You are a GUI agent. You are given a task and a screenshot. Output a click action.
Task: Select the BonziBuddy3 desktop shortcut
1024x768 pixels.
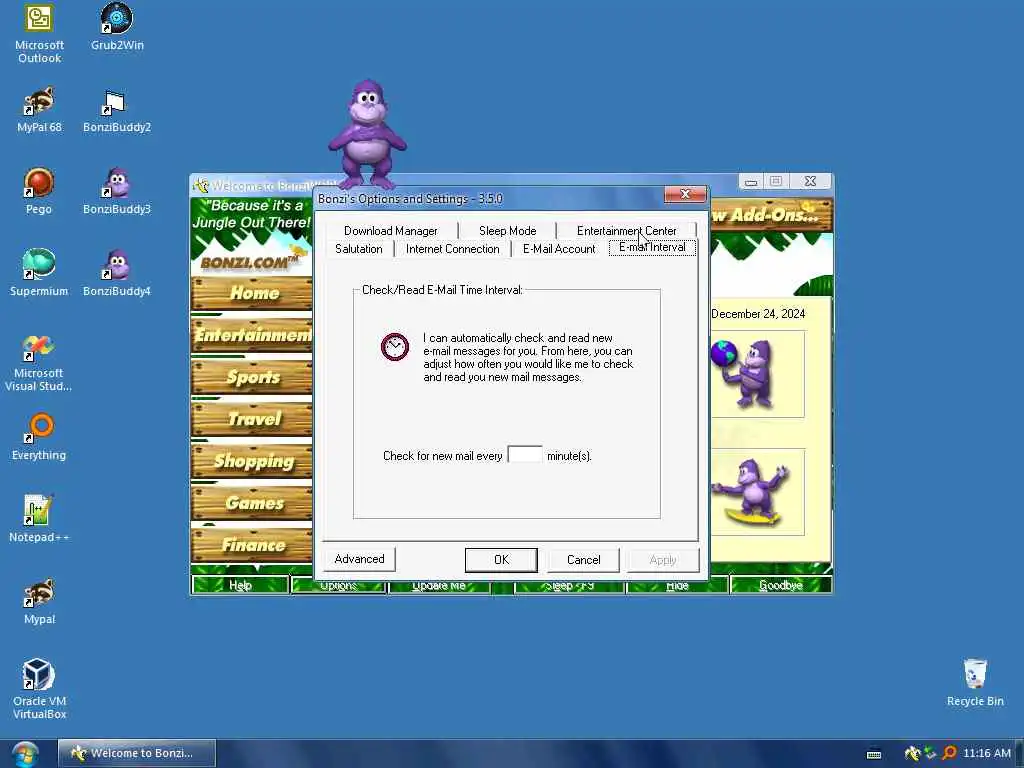pyautogui.click(x=117, y=191)
